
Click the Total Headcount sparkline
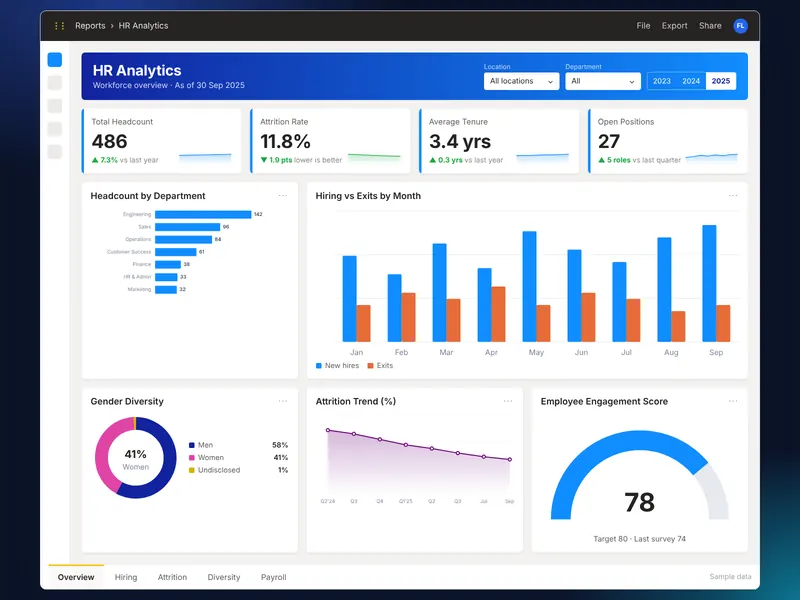[x=205, y=158]
